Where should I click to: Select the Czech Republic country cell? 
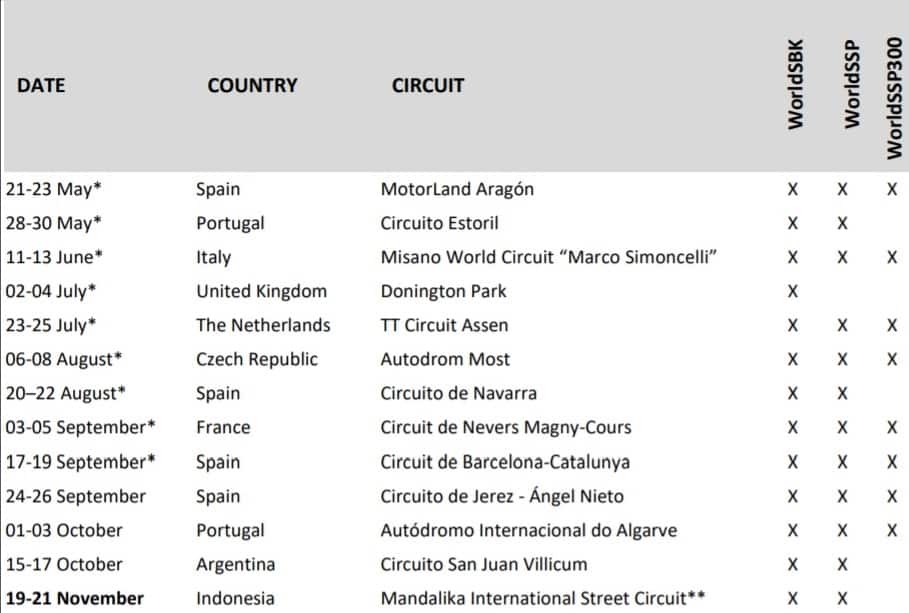click(x=257, y=359)
